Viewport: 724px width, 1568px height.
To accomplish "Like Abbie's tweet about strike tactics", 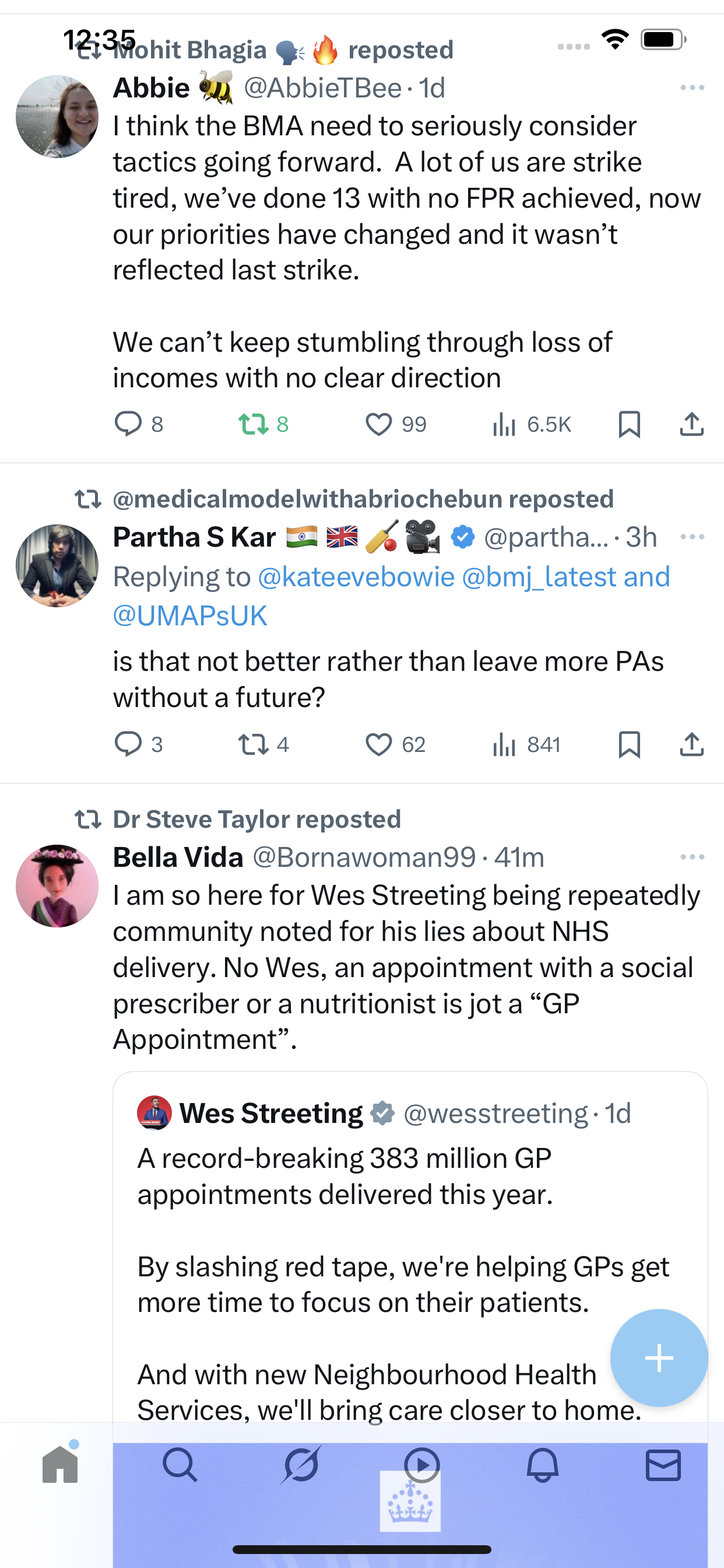I will 378,424.
